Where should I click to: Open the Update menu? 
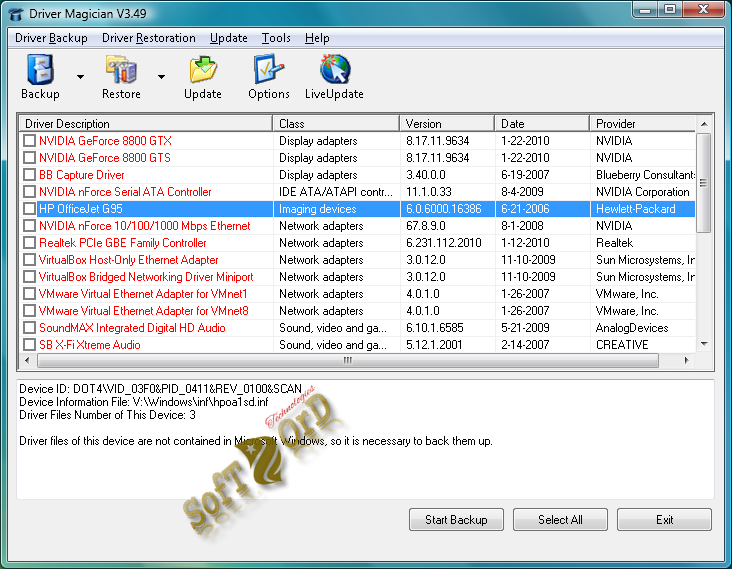(x=228, y=38)
